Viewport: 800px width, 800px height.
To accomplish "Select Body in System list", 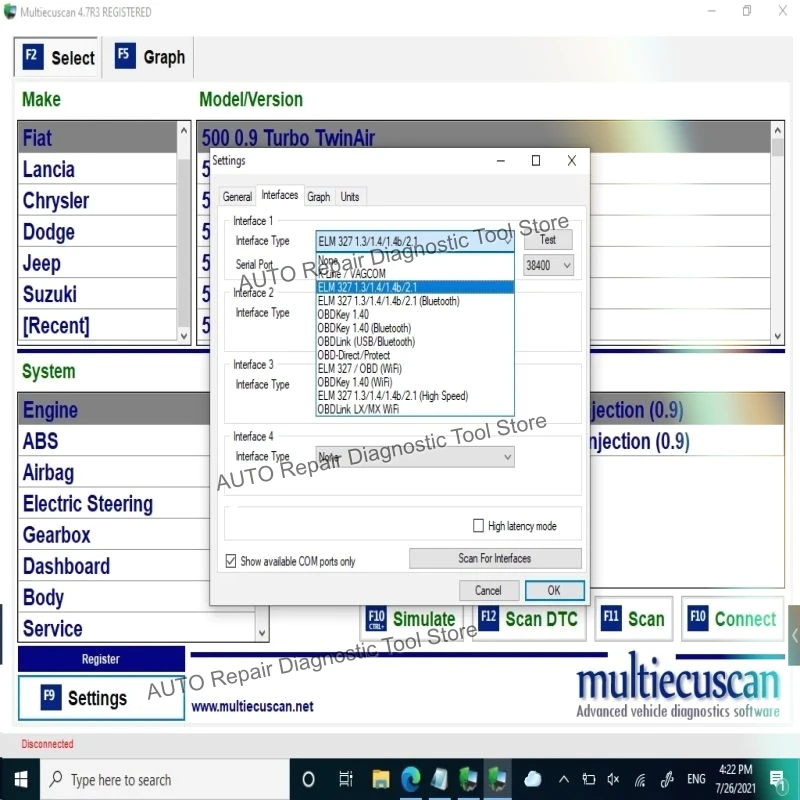I will [114, 597].
